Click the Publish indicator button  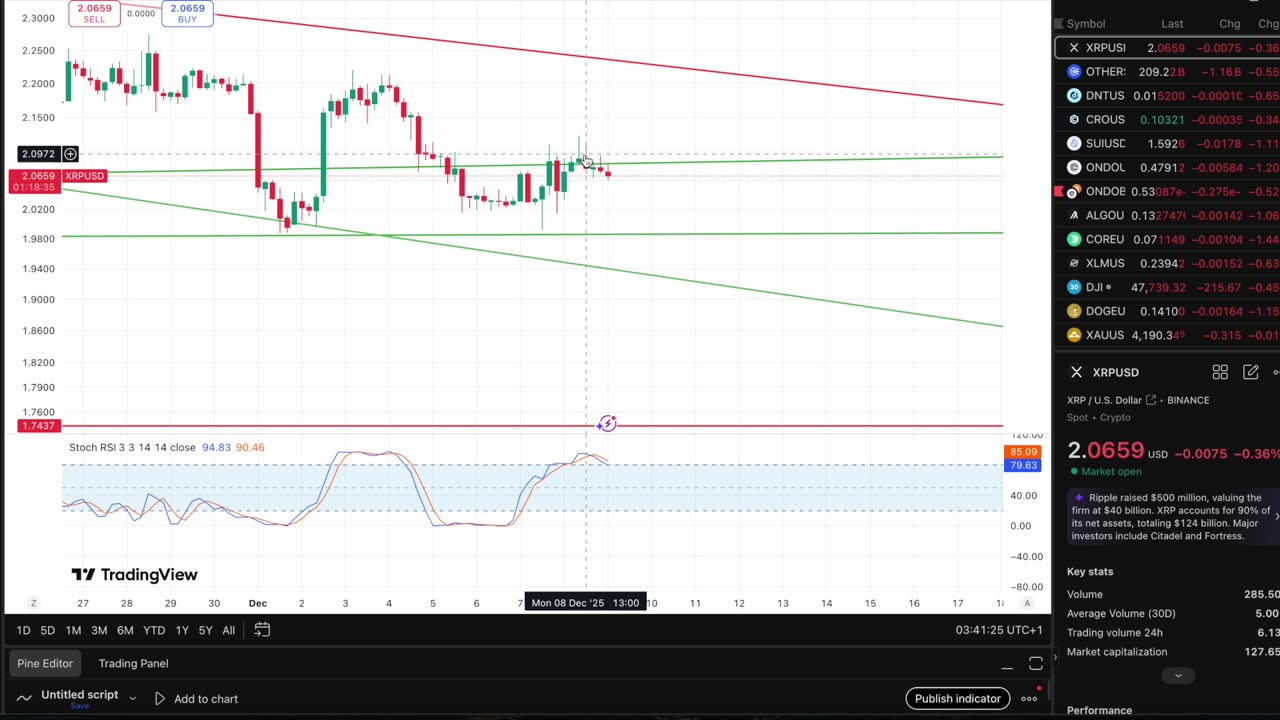point(957,699)
